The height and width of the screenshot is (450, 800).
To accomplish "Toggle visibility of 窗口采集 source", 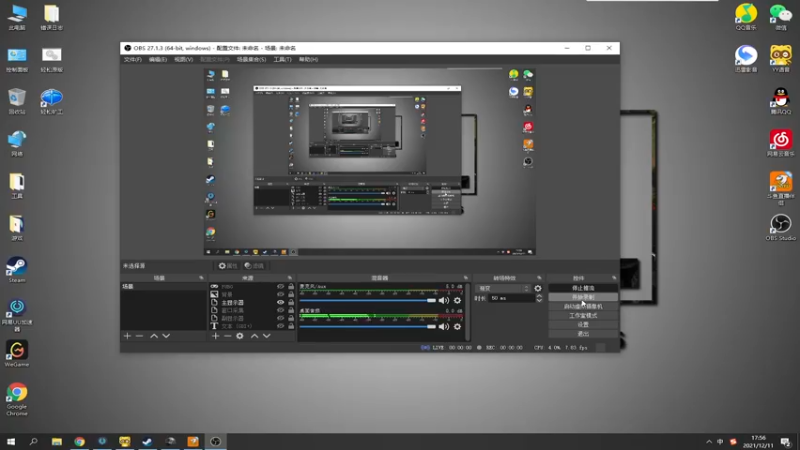I will coord(280,310).
